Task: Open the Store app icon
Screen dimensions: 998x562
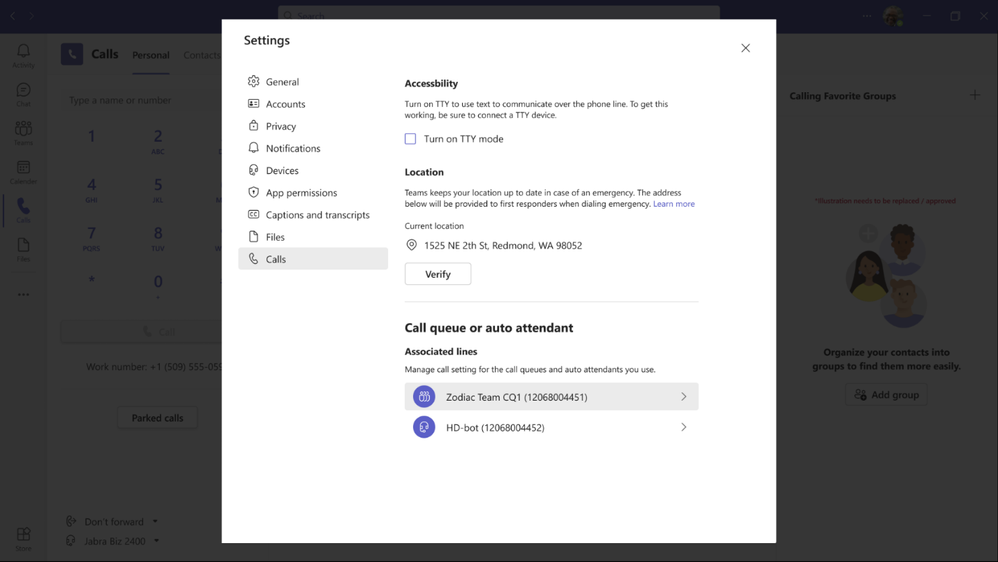Action: (23, 538)
